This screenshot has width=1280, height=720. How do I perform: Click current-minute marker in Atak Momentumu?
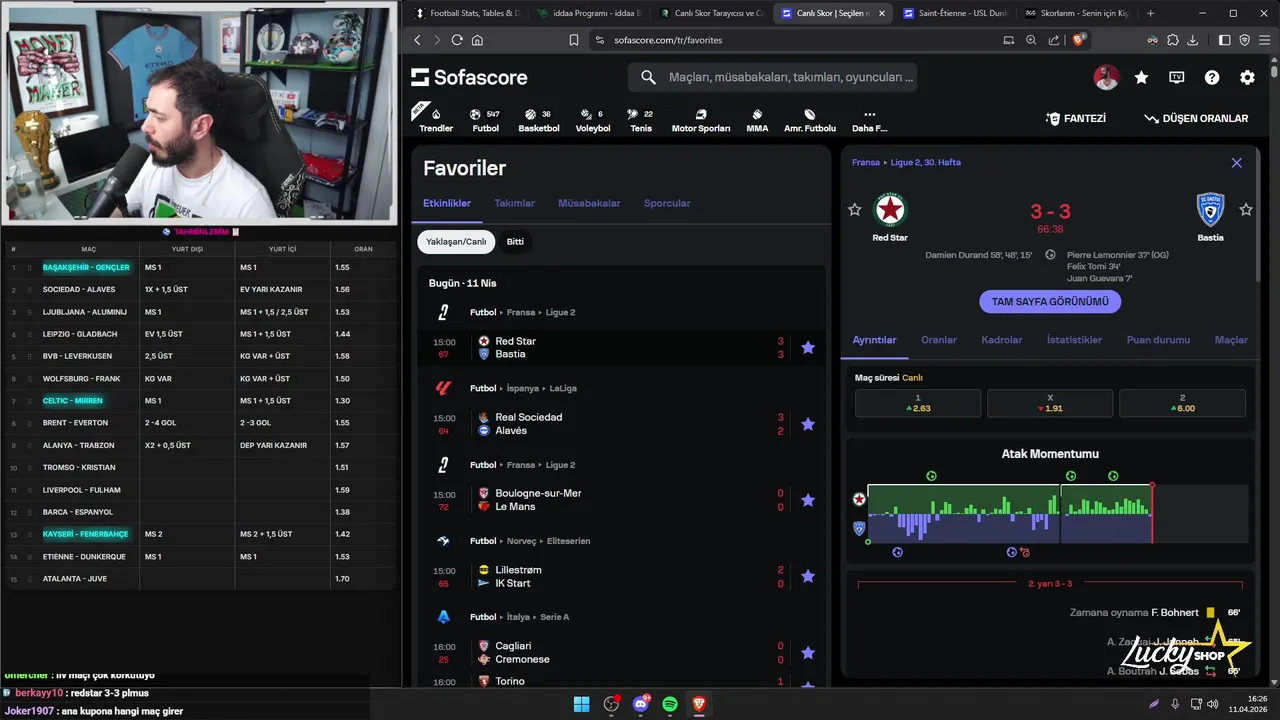tap(1152, 514)
